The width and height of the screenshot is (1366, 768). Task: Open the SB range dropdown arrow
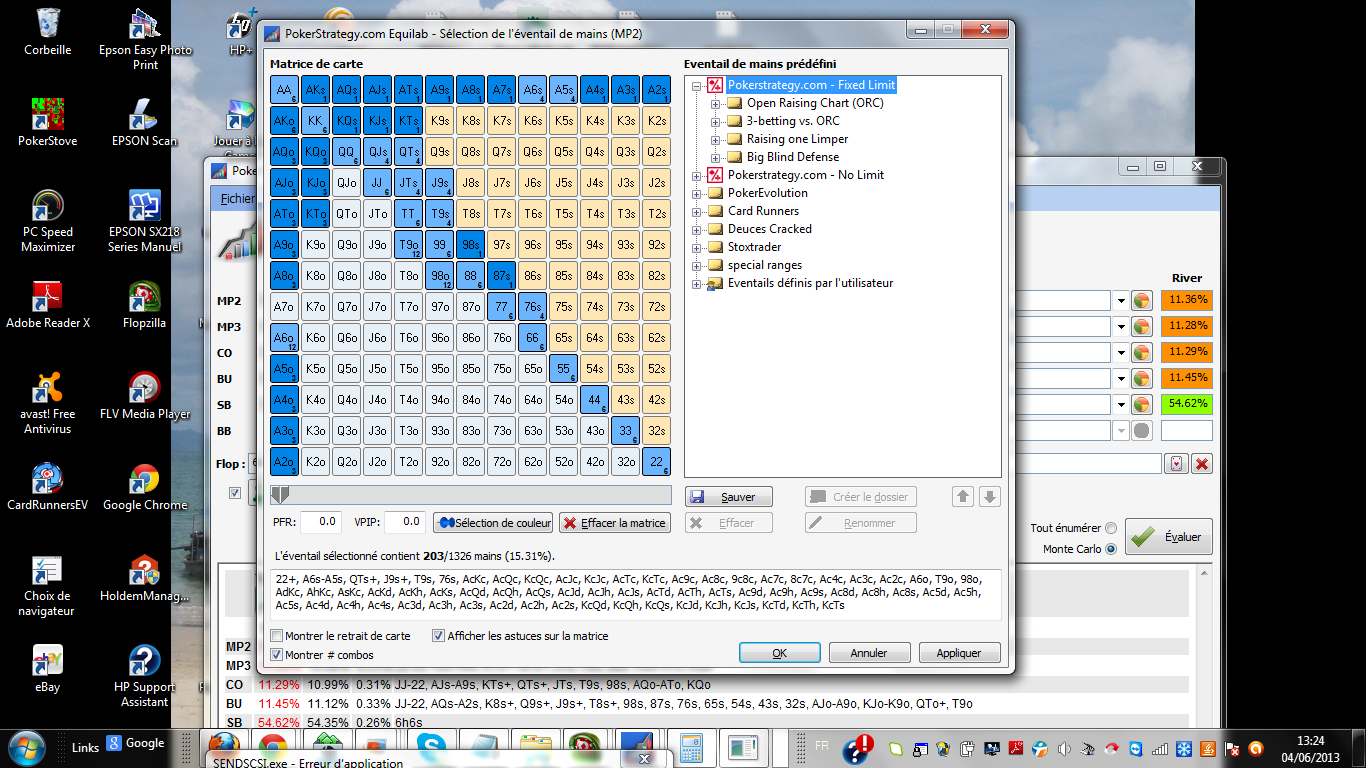click(x=1119, y=404)
